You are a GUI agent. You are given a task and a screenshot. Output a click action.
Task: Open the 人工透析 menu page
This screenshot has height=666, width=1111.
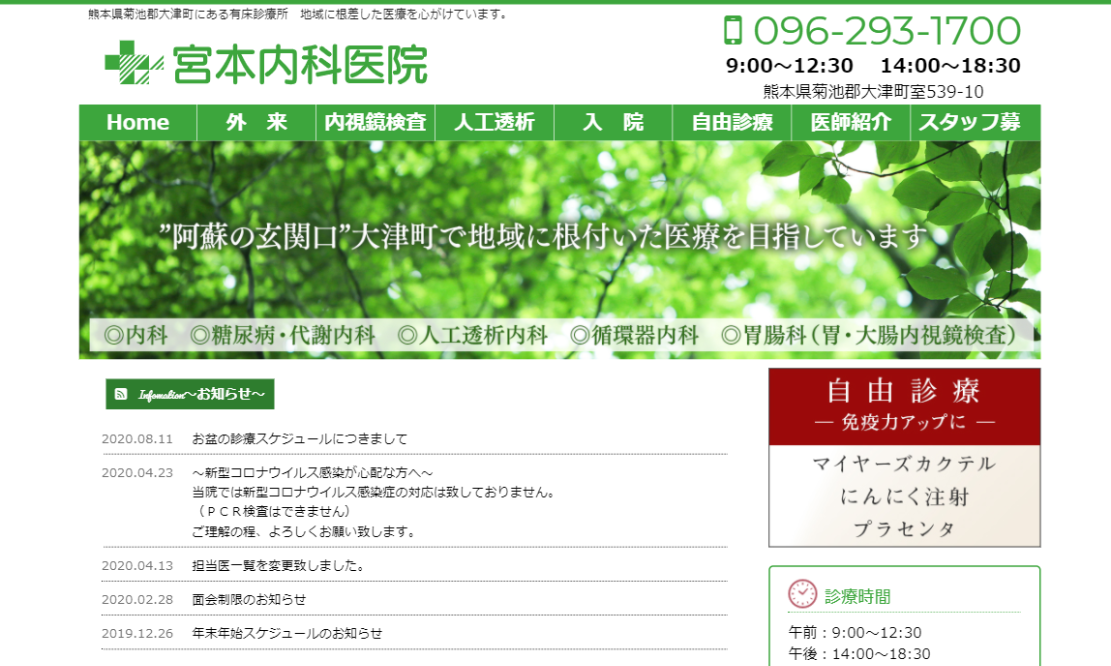(494, 123)
